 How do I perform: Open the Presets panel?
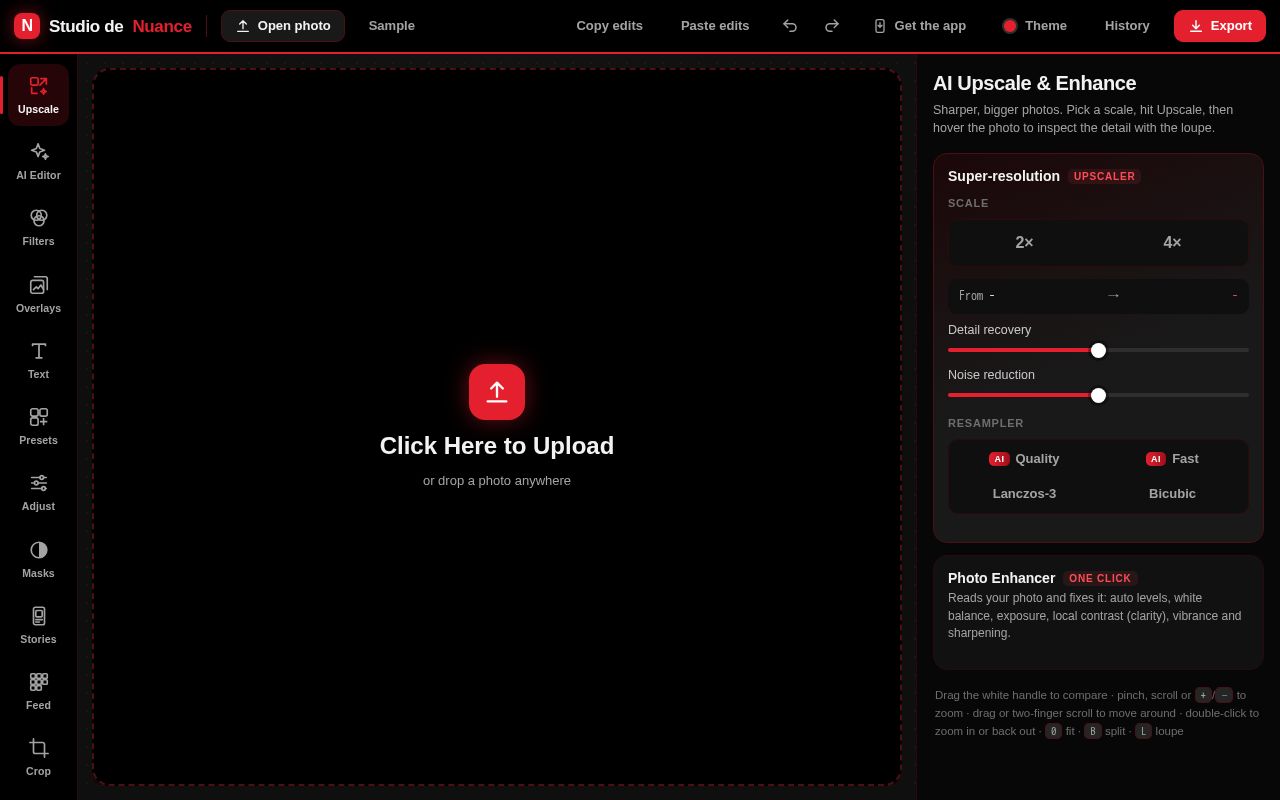click(38, 426)
